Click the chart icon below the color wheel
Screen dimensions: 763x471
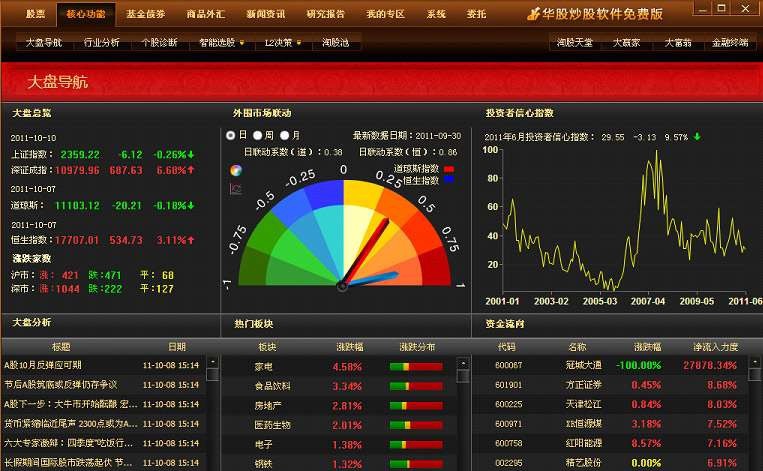236,189
